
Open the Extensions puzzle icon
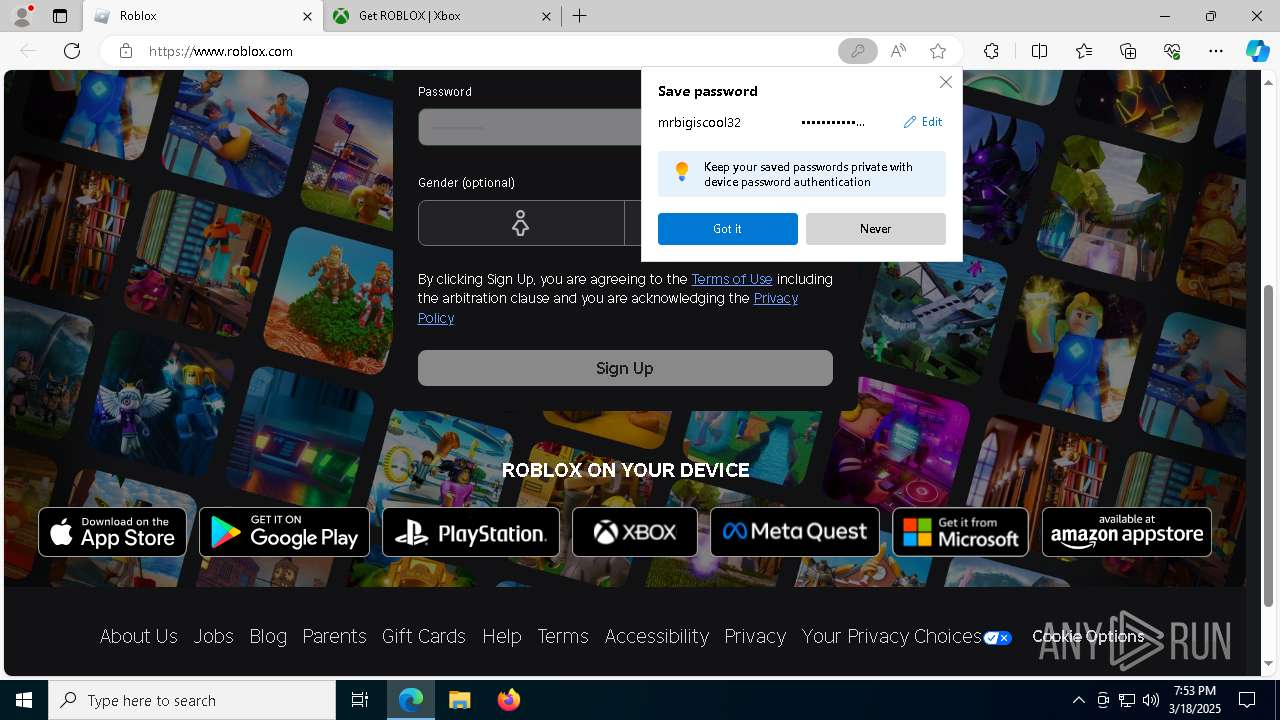(x=991, y=51)
